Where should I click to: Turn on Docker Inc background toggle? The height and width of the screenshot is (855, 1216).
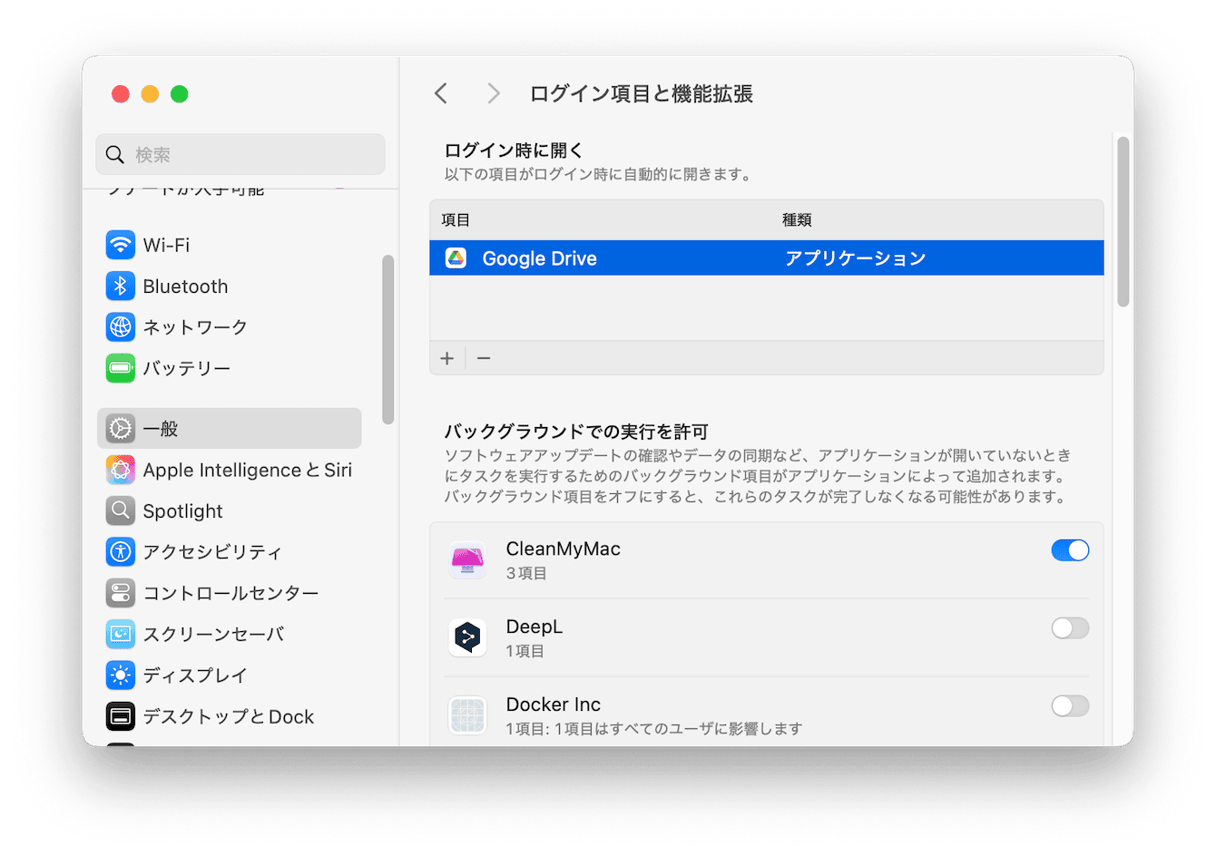tap(1069, 706)
